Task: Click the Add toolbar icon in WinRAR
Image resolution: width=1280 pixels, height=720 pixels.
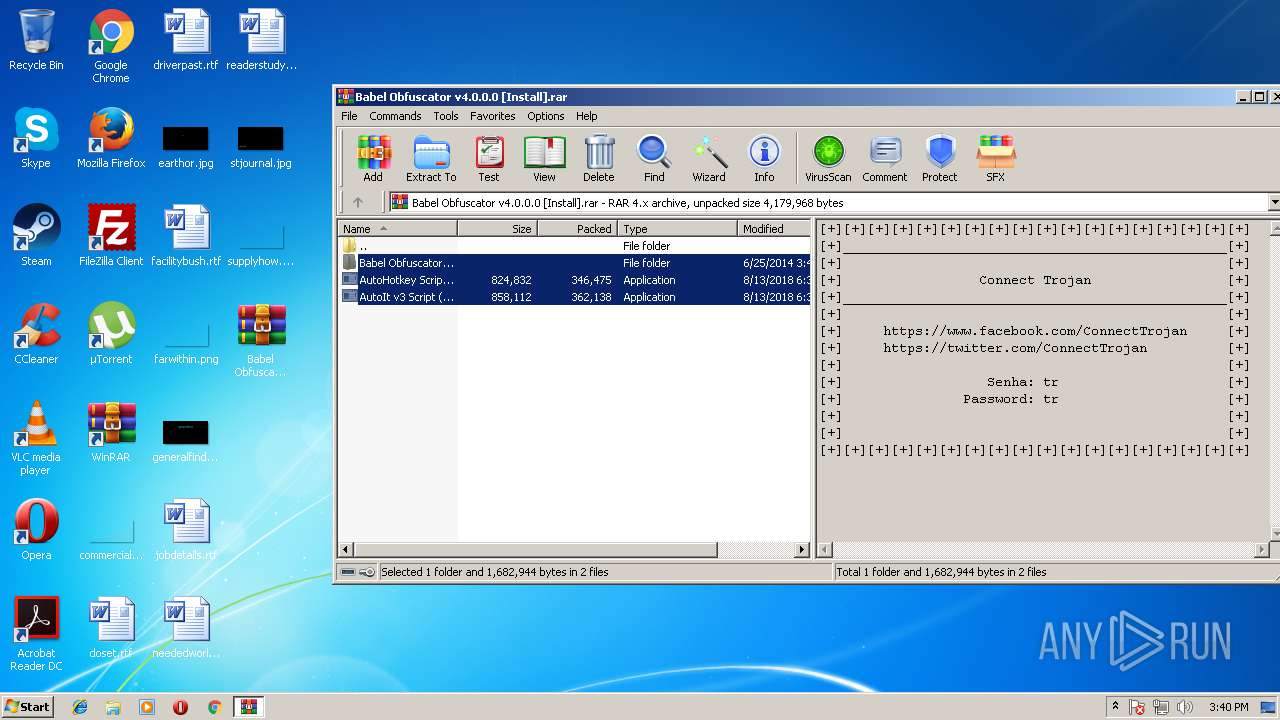Action: [x=373, y=159]
